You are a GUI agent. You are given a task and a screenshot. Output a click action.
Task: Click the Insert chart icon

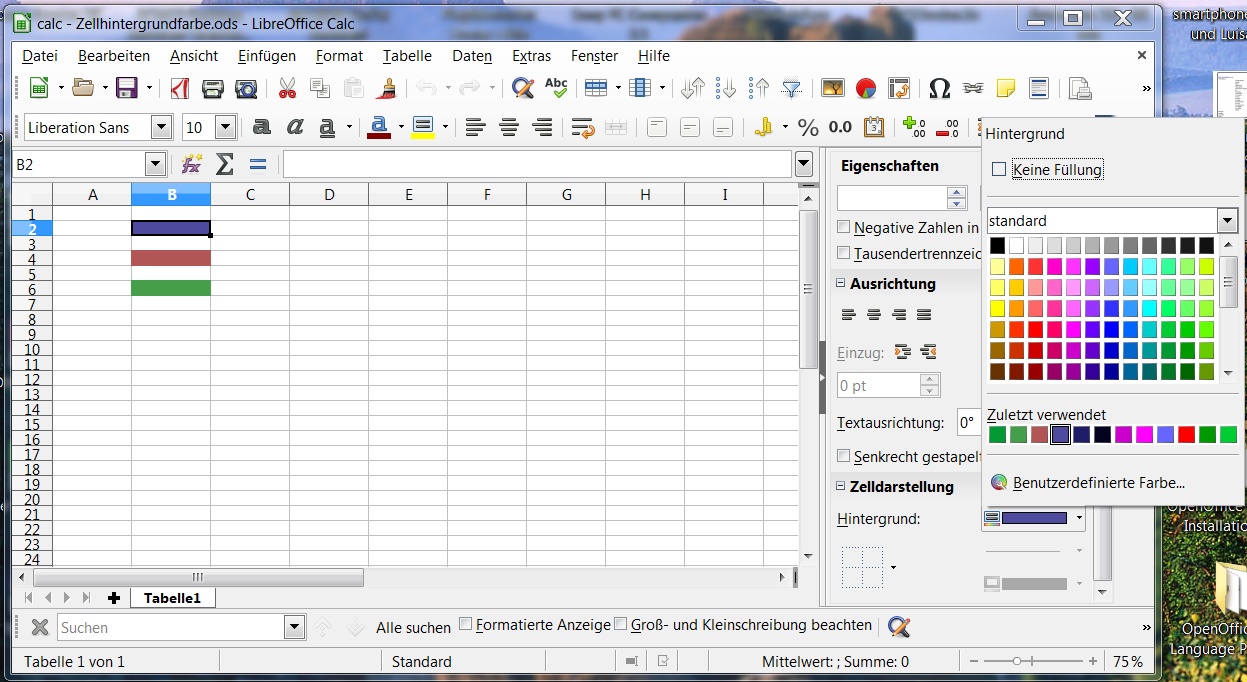tap(866, 88)
